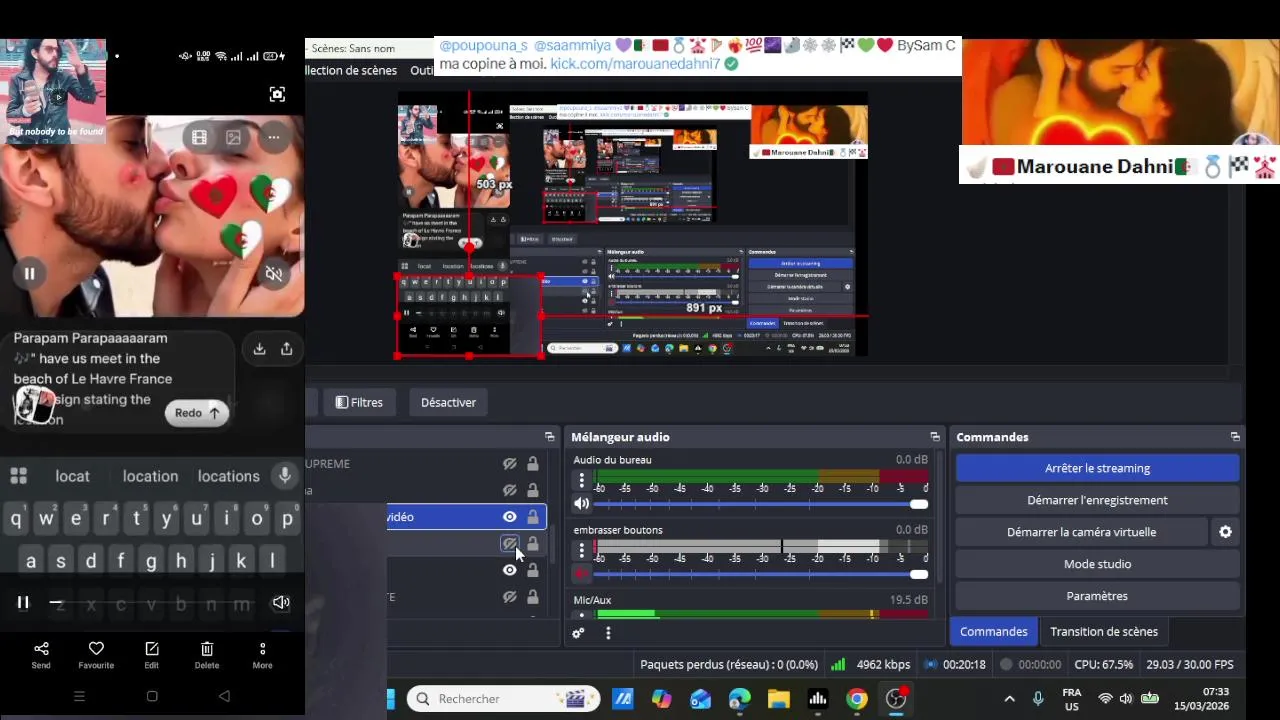Click the 4962 kbps bitrate status
This screenshot has width=1280, height=720.
click(x=883, y=664)
